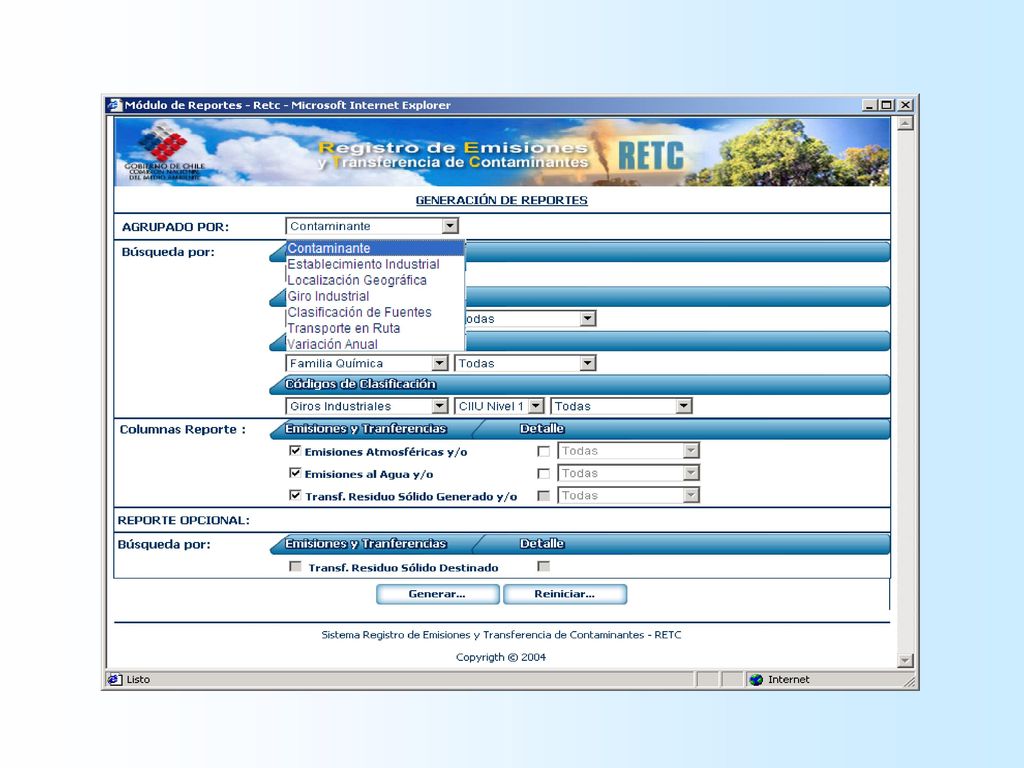The height and width of the screenshot is (768, 1024).
Task: Click the Generar... button
Action: [x=438, y=594]
